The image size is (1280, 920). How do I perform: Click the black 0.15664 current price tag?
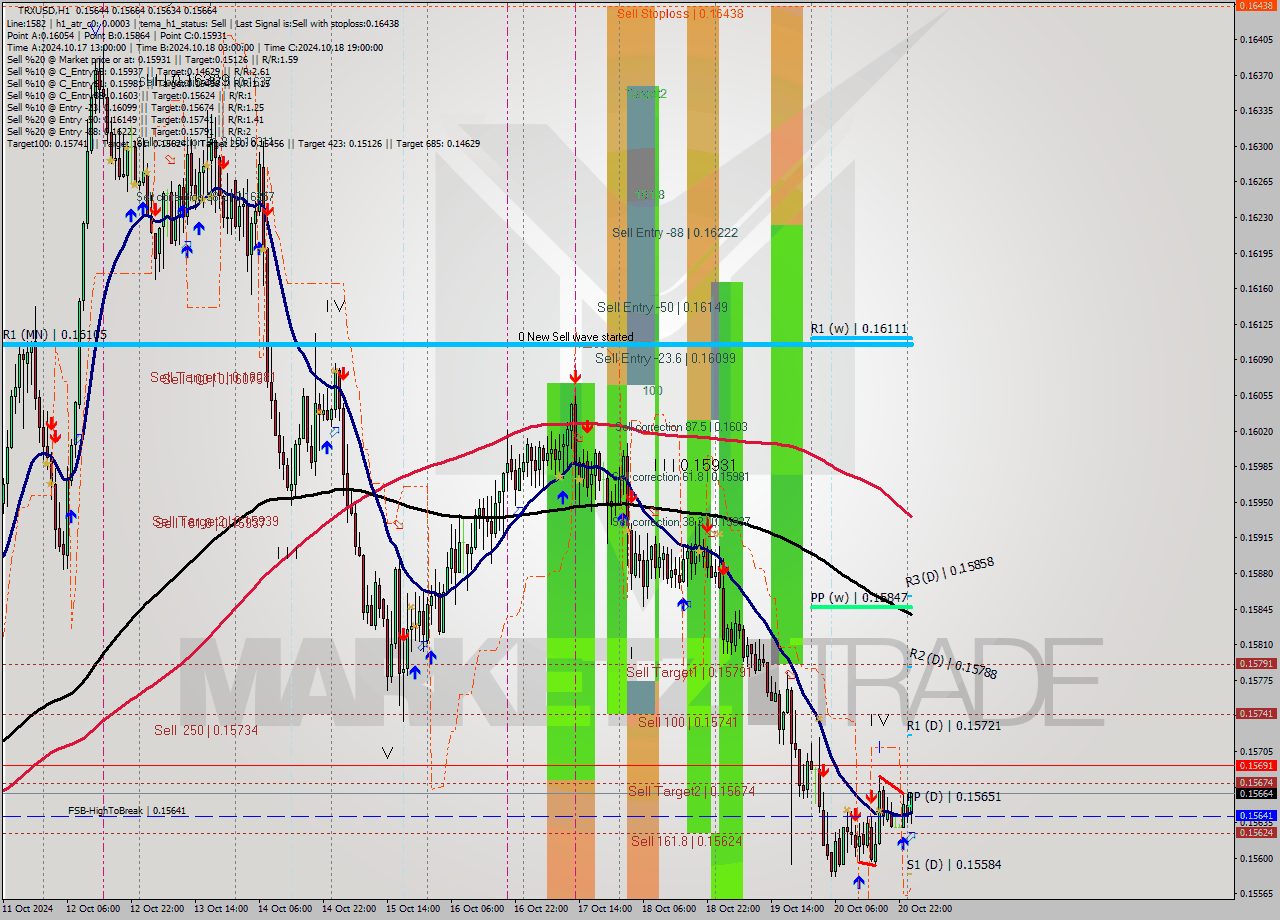[x=1256, y=793]
